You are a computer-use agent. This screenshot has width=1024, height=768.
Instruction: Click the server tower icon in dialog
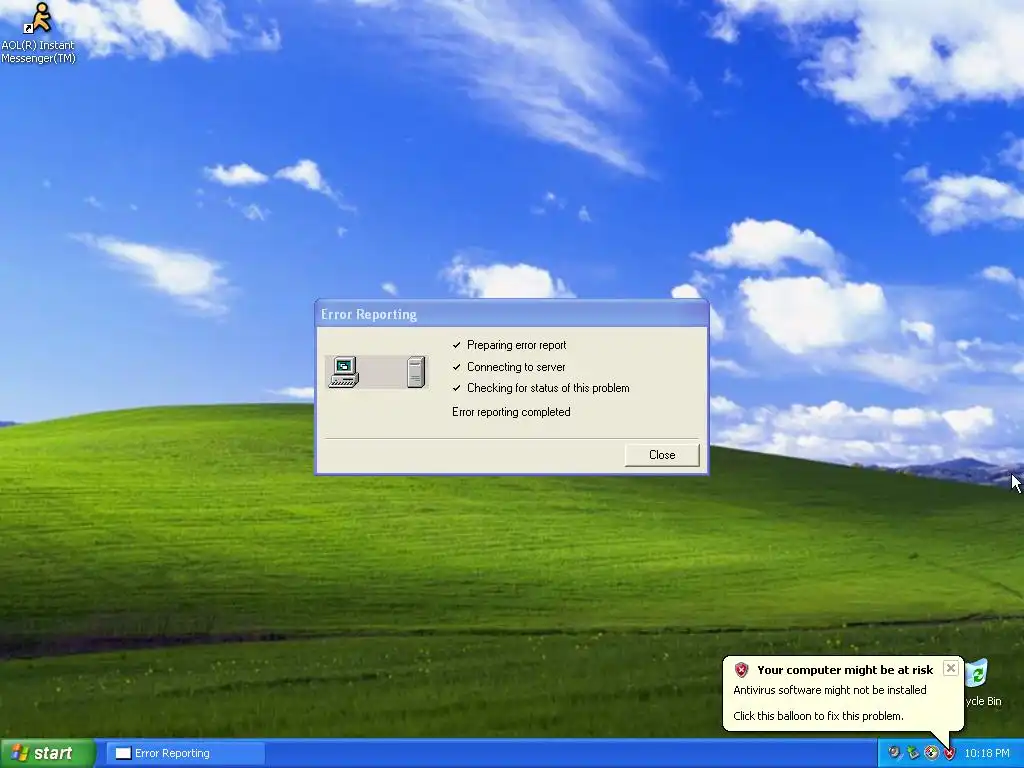coord(415,372)
